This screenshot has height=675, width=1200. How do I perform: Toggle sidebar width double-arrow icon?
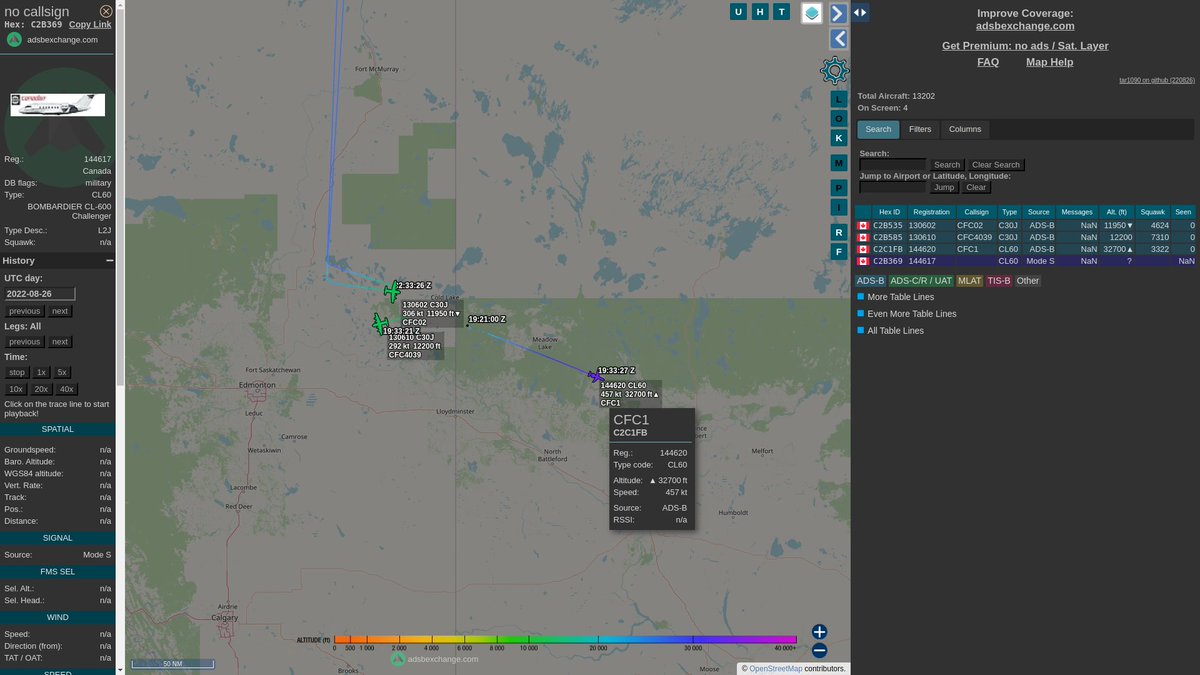[861, 12]
